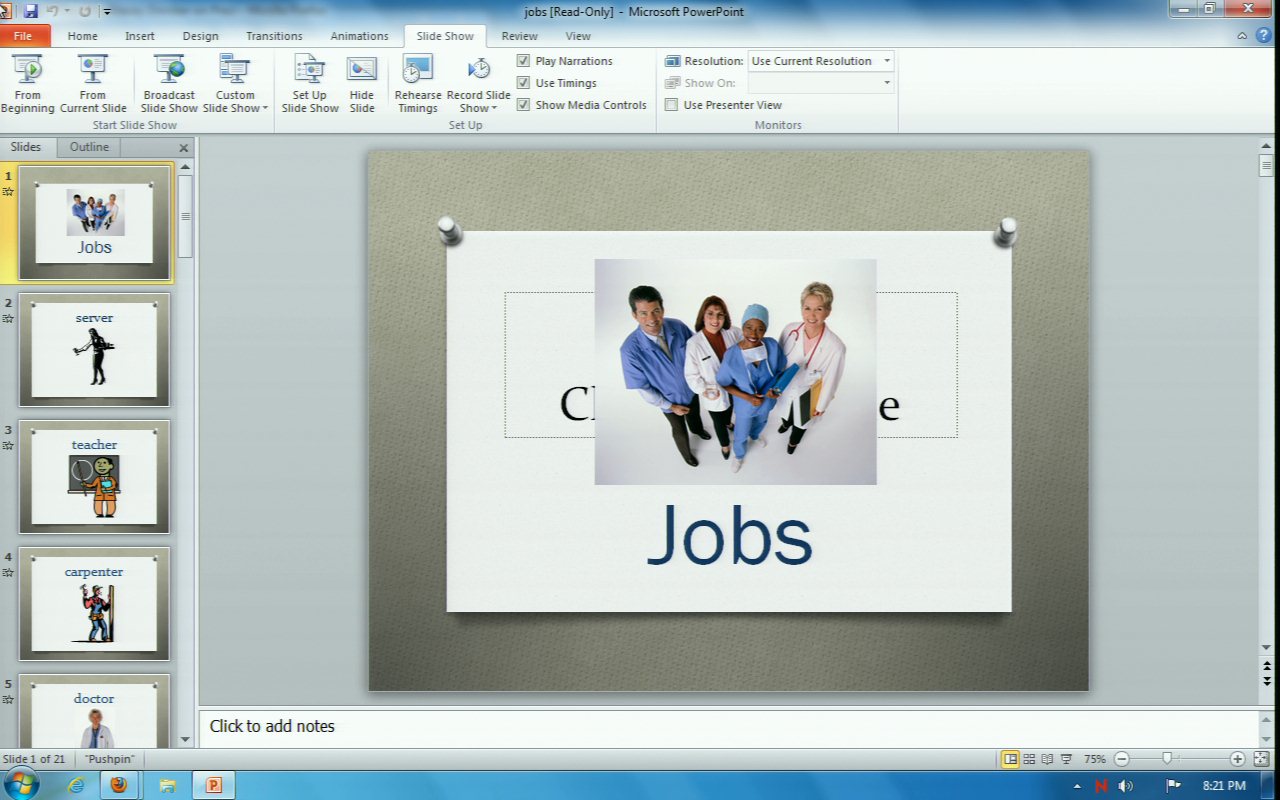Click the Hide Slide icon
Viewport: 1280px width, 800px height.
click(x=362, y=83)
